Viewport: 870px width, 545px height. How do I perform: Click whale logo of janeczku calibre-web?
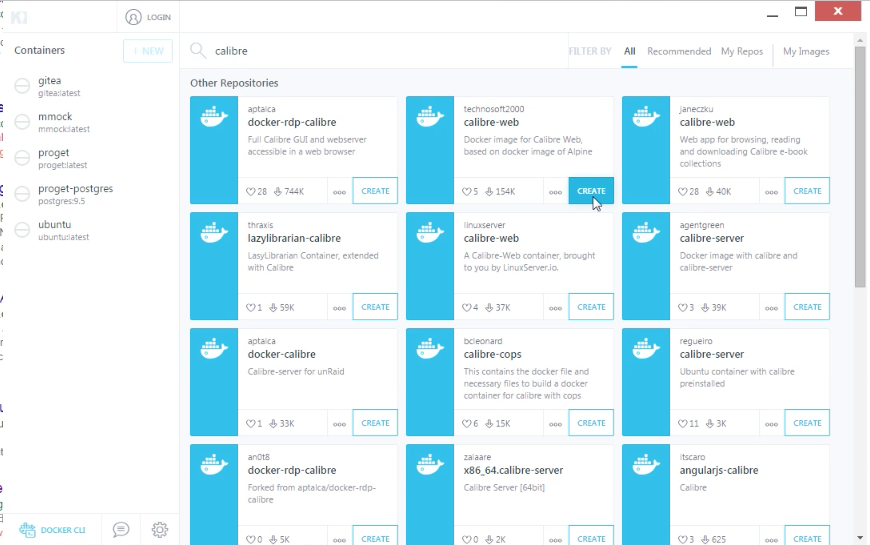tap(646, 117)
